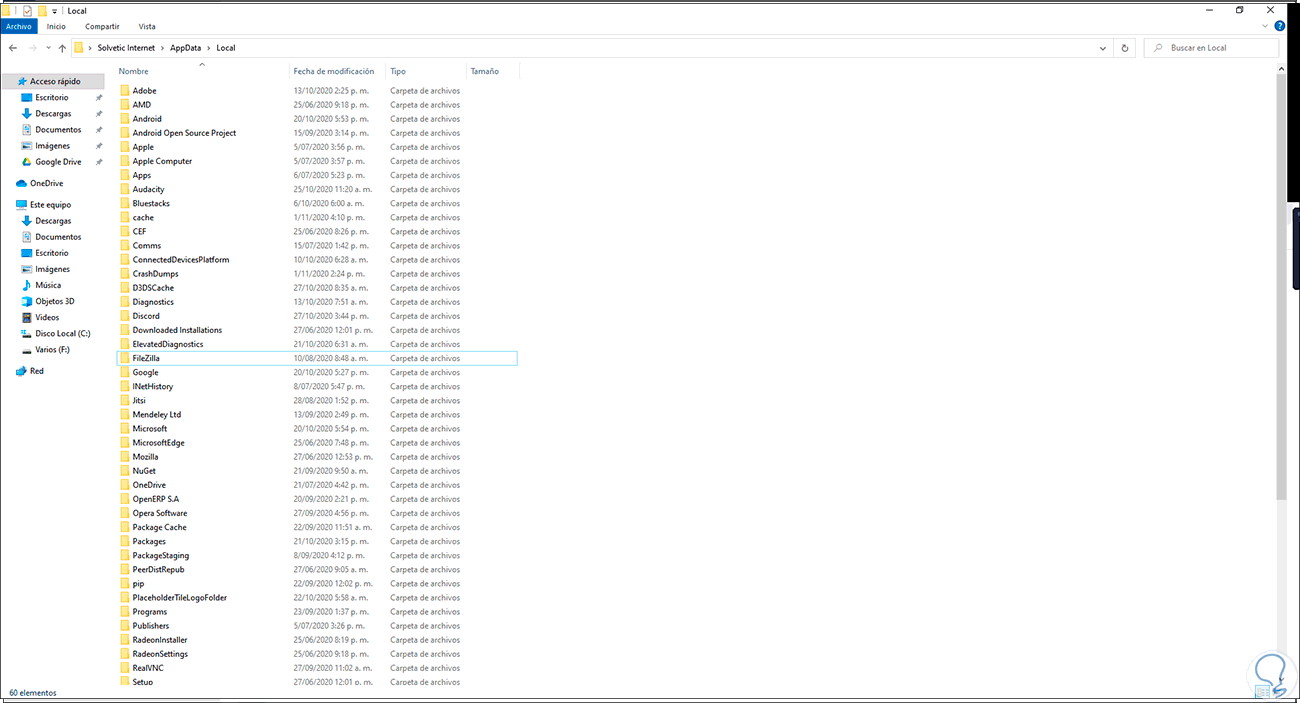Select Documentos under Este equipo

click(x=58, y=237)
